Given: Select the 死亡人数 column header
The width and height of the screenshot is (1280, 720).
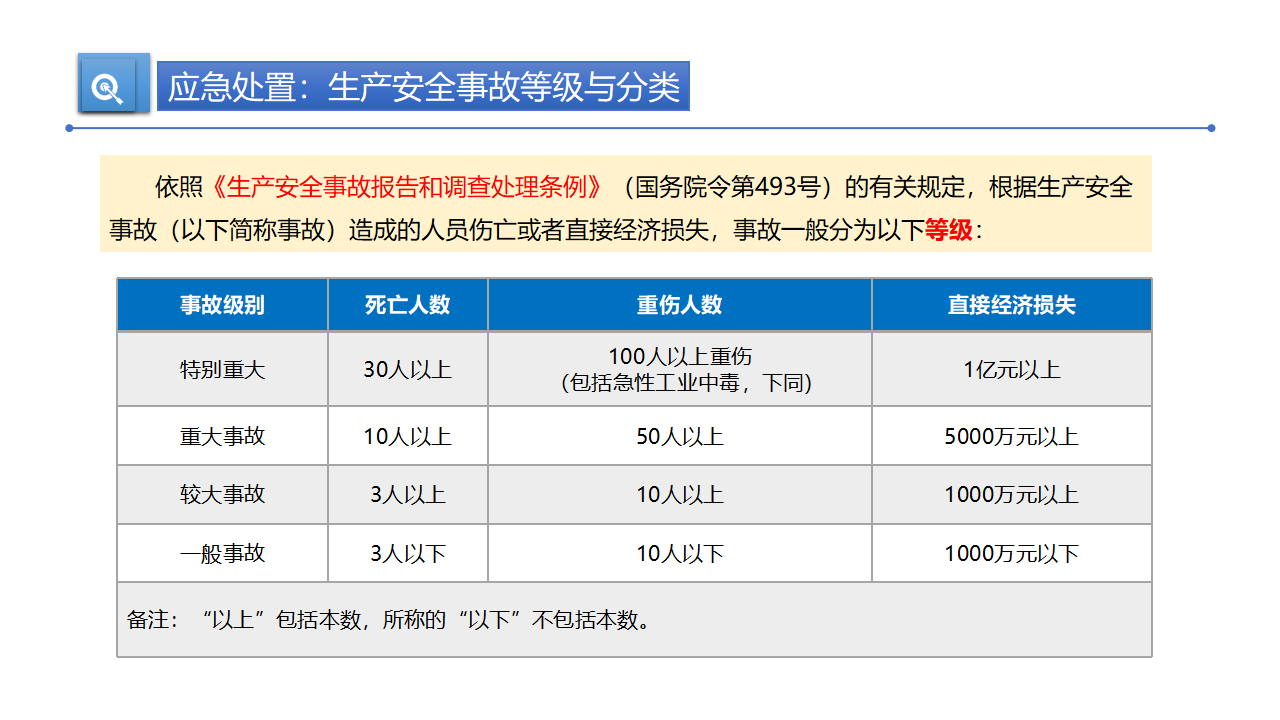Looking at the screenshot, I should click(x=408, y=305).
